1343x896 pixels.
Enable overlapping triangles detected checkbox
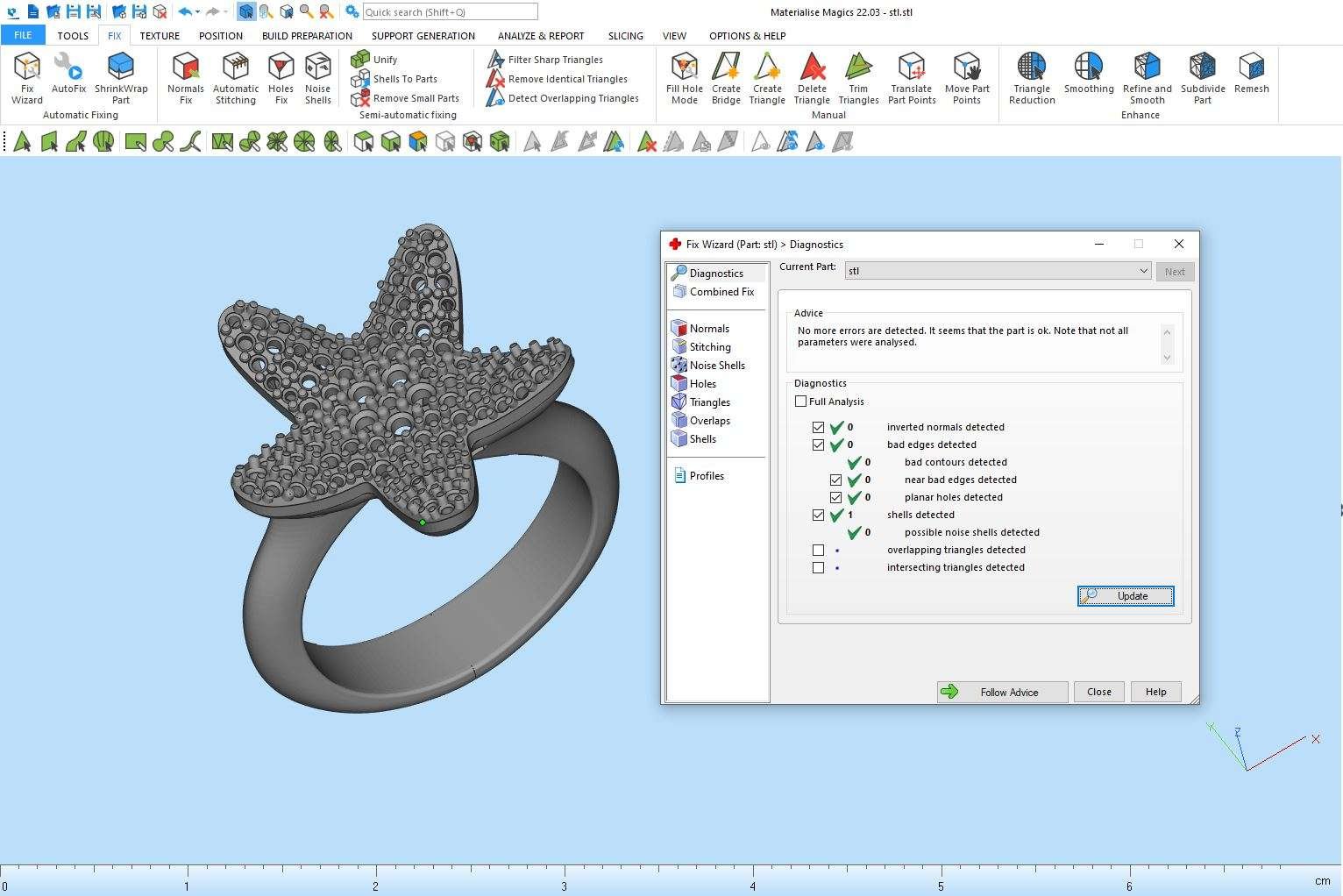[818, 551]
